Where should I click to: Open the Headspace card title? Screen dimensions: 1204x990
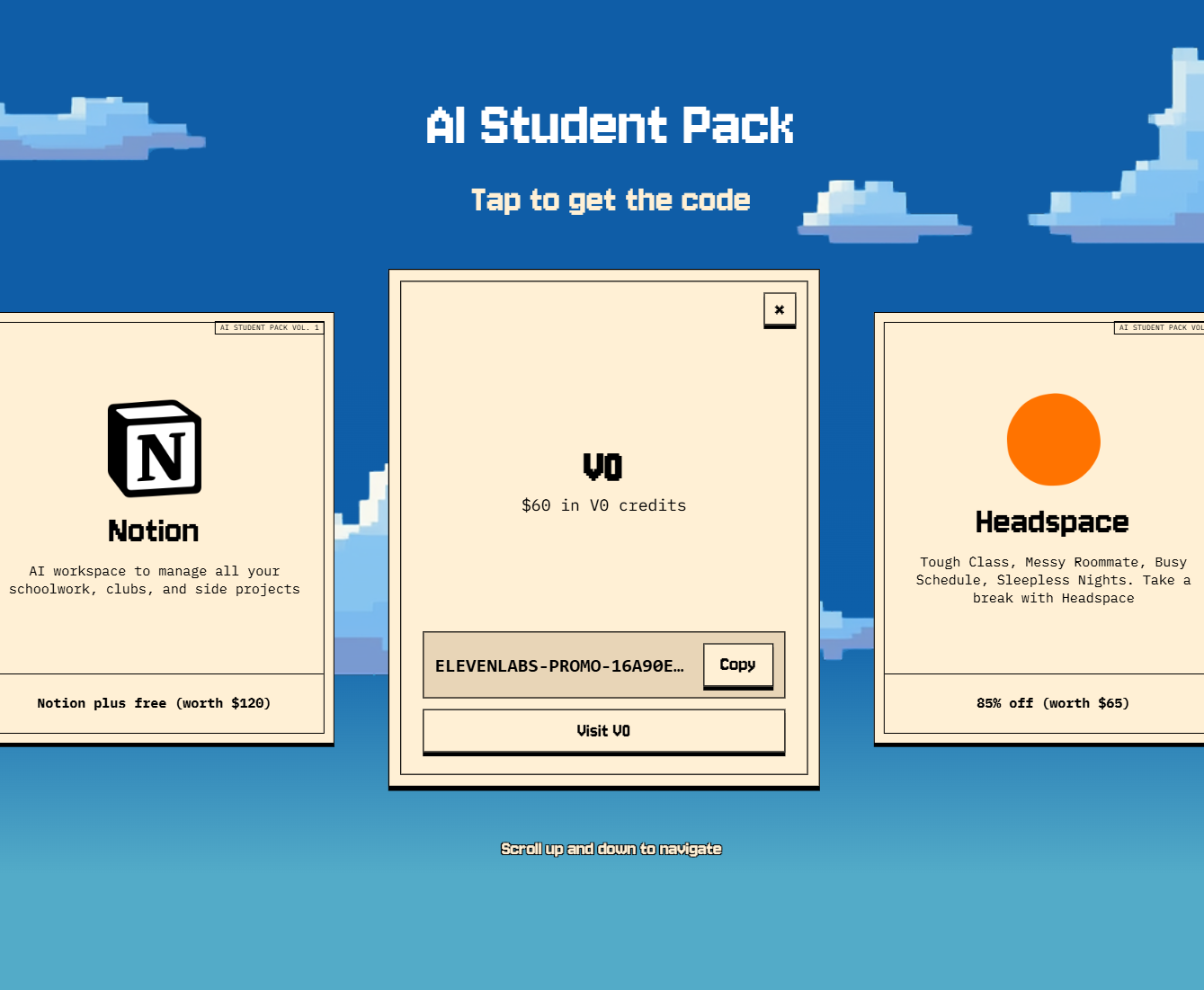coord(1052,522)
